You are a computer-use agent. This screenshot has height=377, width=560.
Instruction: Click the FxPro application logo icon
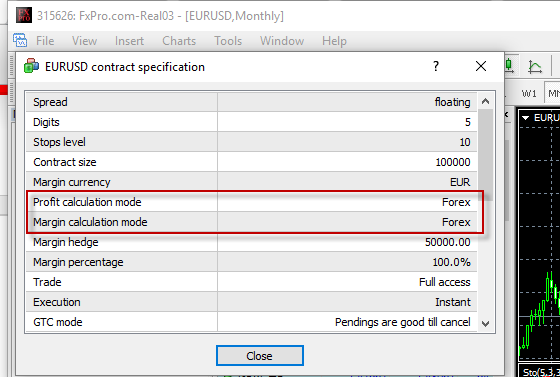point(24,15)
